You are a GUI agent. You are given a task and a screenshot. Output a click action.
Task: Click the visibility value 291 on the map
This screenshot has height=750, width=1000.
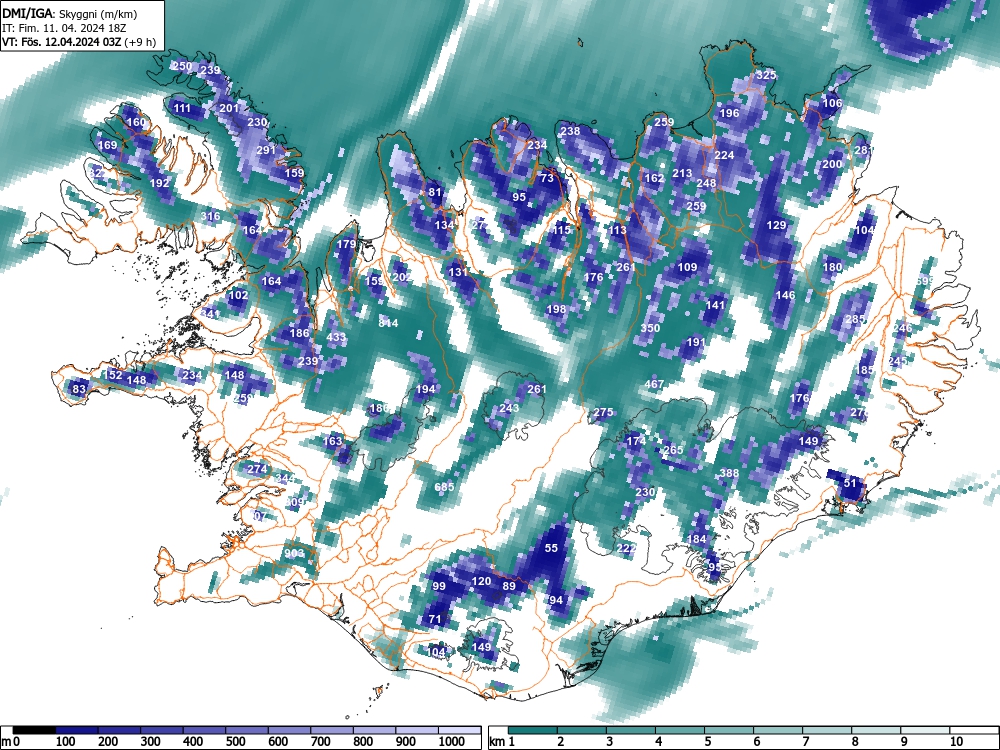[266, 150]
